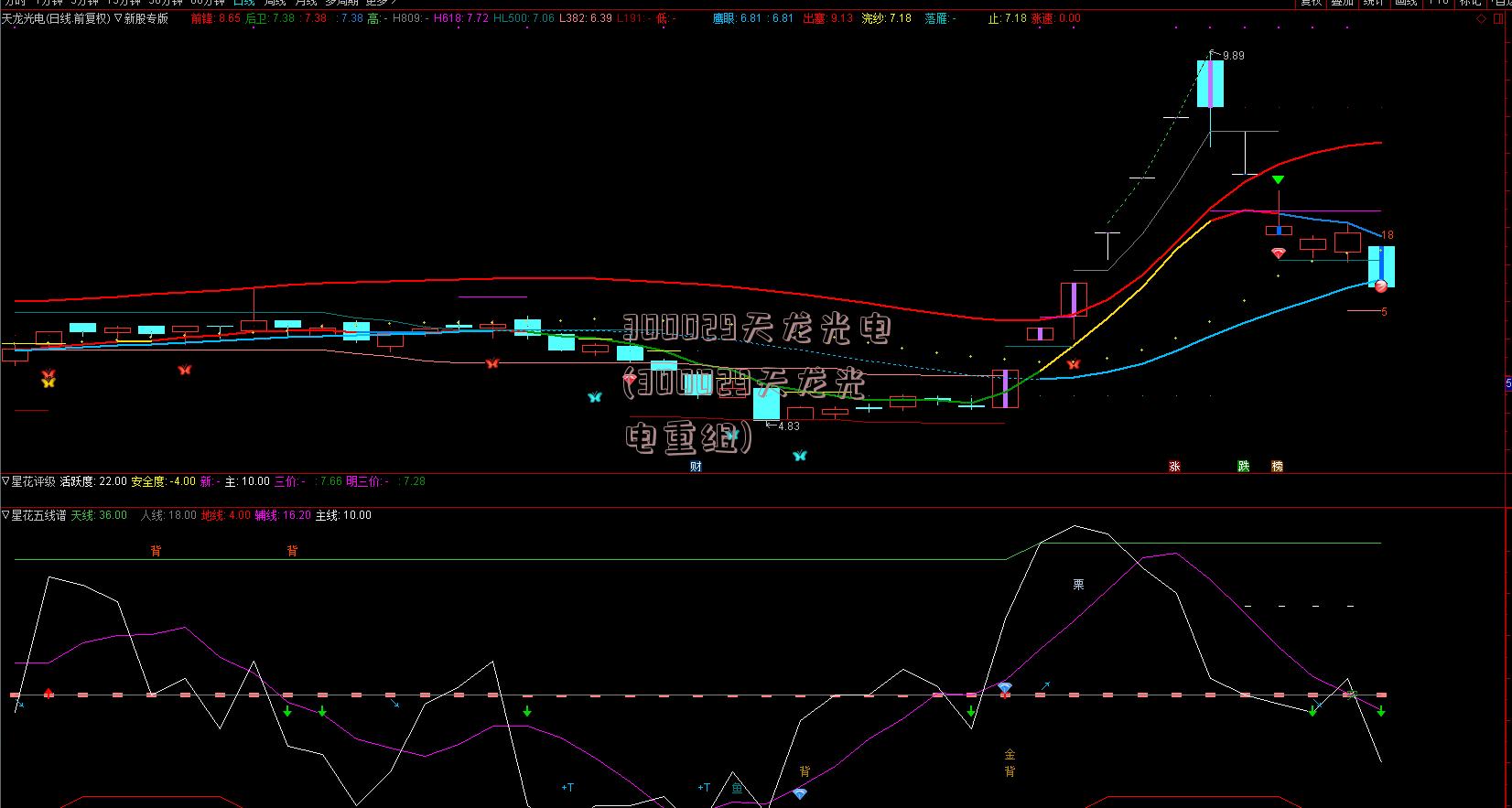Select the last cyan candle with the blue bar
This screenshot has height=808, width=1512.
[x=1381, y=266]
